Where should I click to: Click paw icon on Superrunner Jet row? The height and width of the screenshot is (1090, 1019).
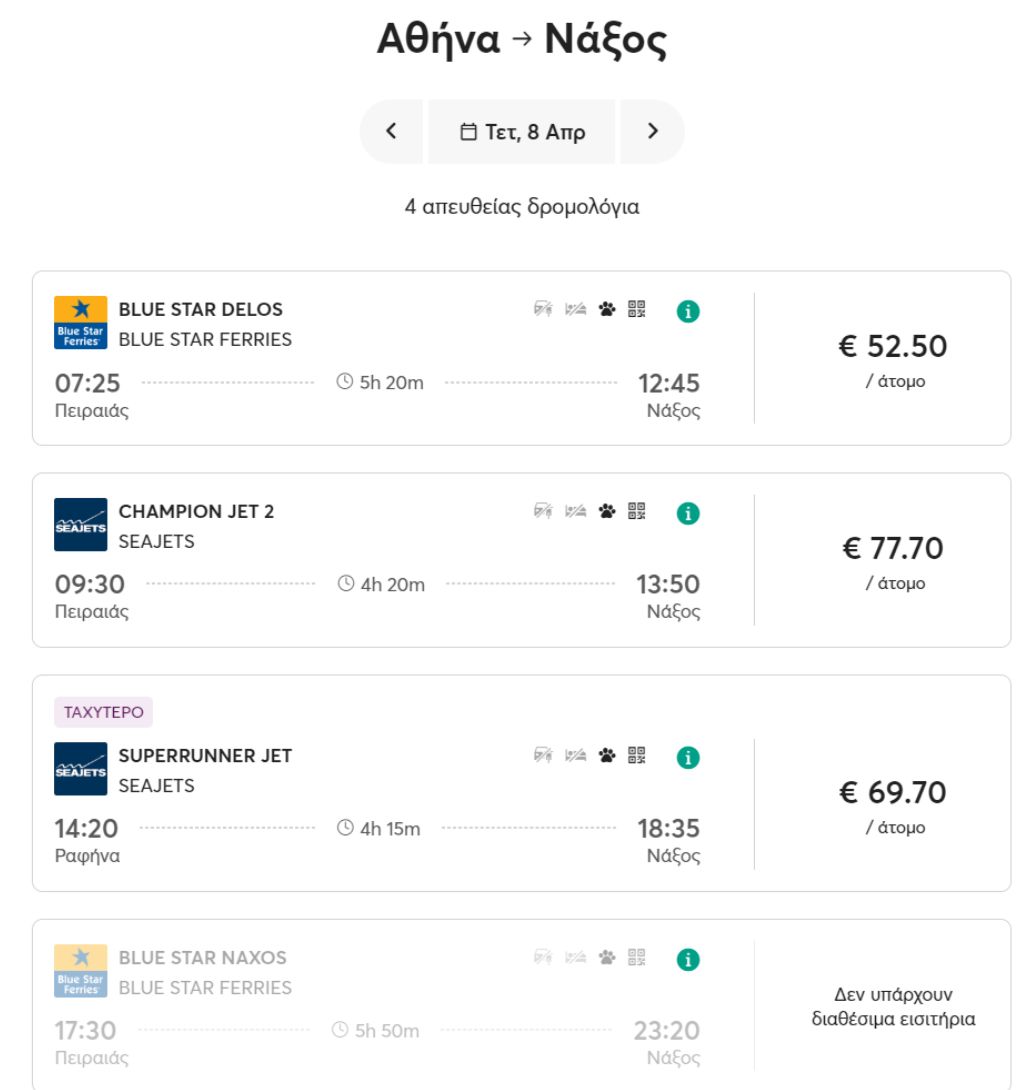pyautogui.click(x=607, y=756)
